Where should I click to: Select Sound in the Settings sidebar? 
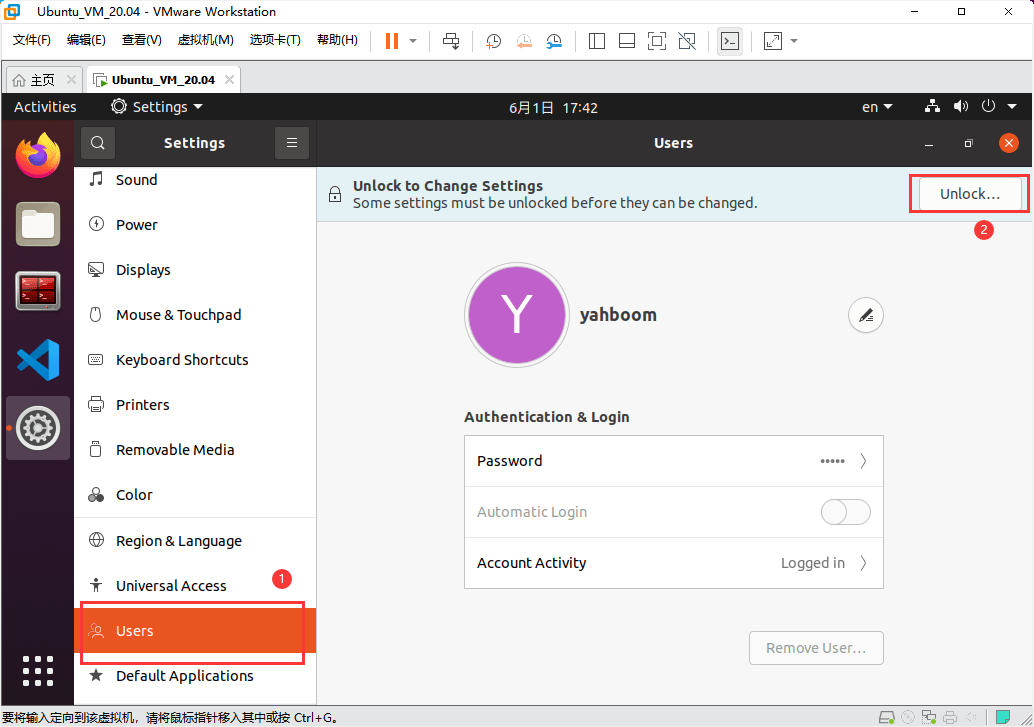(195, 180)
